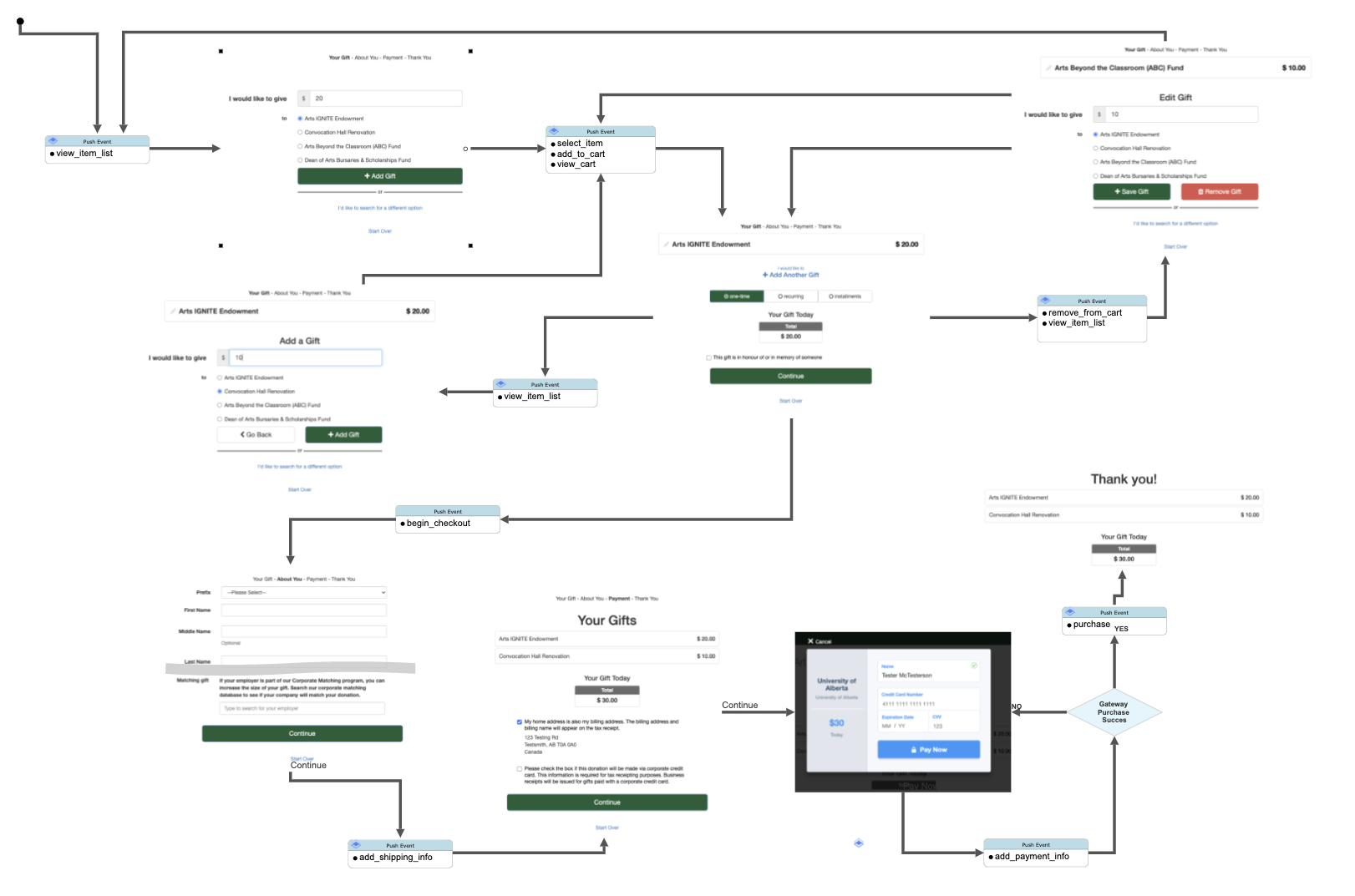Click the Your Gifts heading
Image resolution: width=1355 pixels, height=896 pixels.
click(x=607, y=620)
